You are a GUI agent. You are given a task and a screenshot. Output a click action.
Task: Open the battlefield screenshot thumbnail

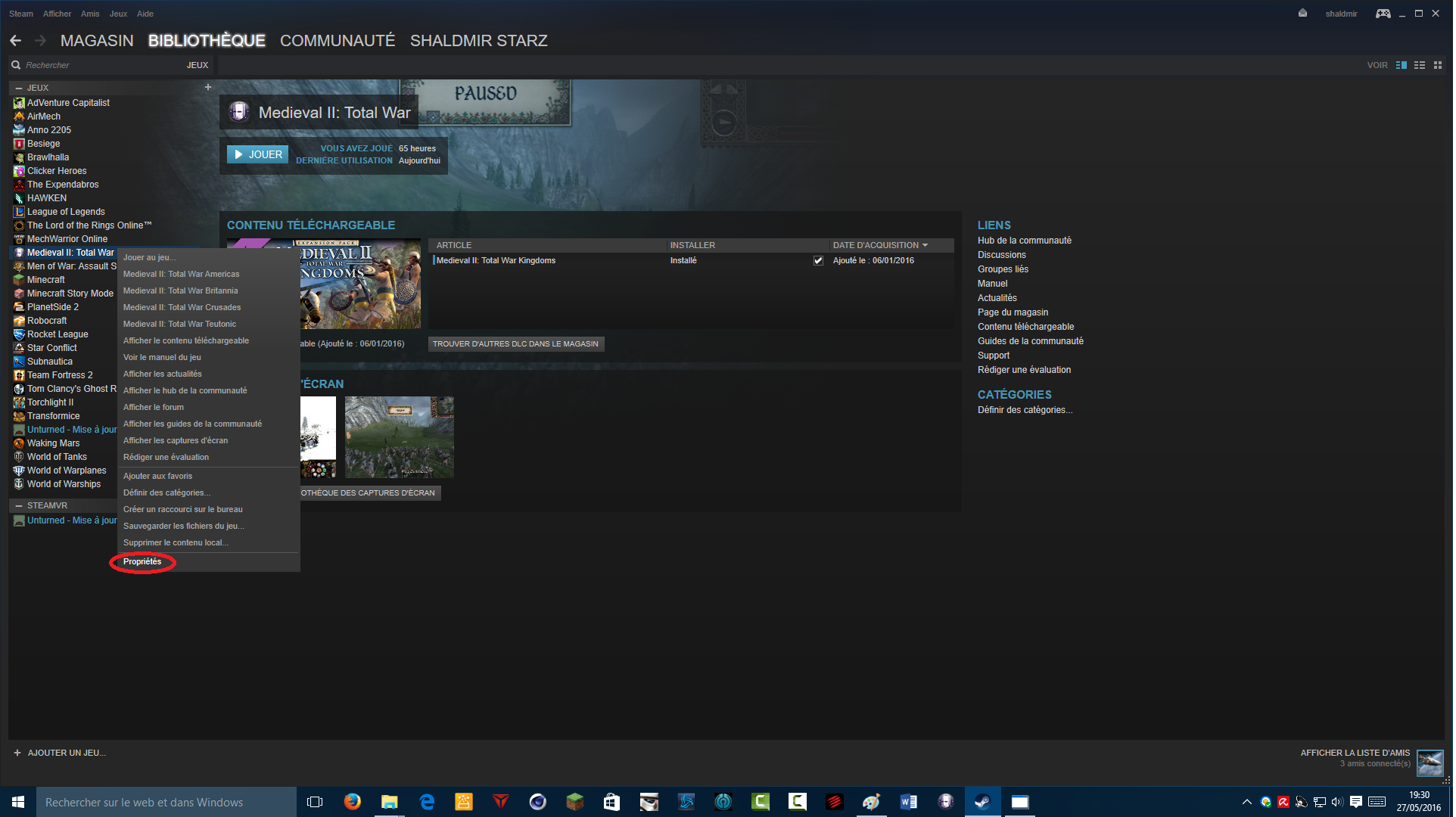[x=400, y=438]
